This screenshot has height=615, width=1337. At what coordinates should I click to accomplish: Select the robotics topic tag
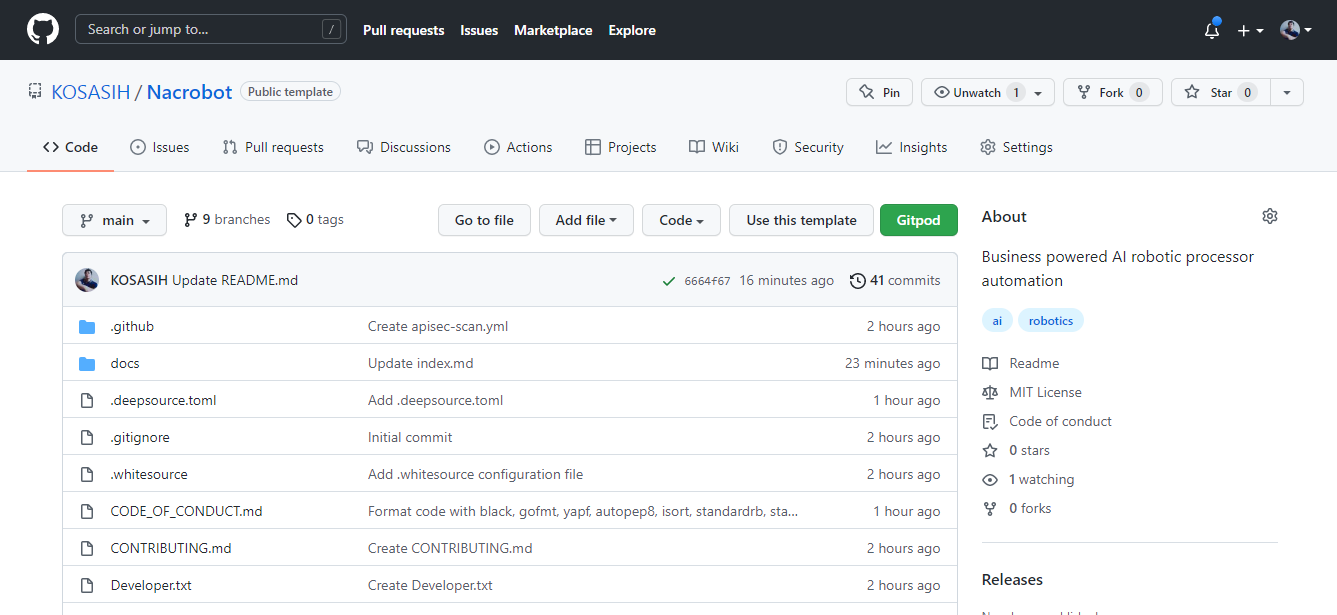[x=1051, y=321]
